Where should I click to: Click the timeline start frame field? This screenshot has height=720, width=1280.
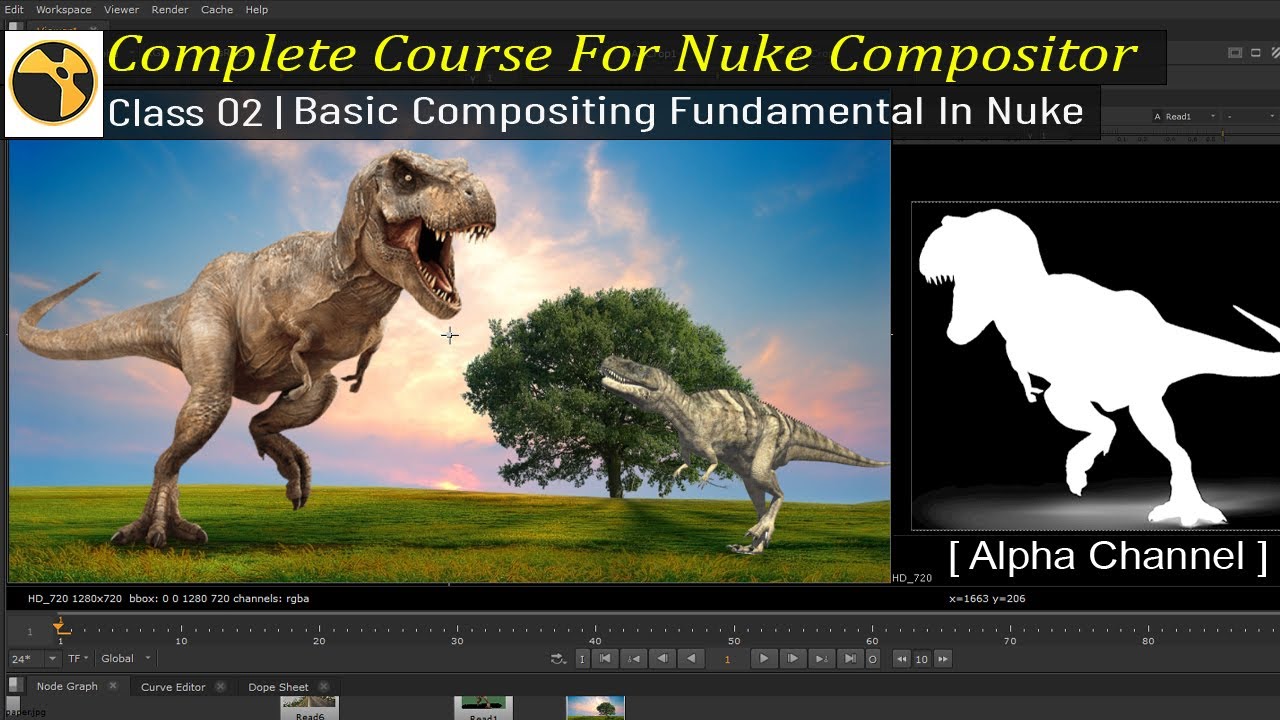pyautogui.click(x=29, y=632)
